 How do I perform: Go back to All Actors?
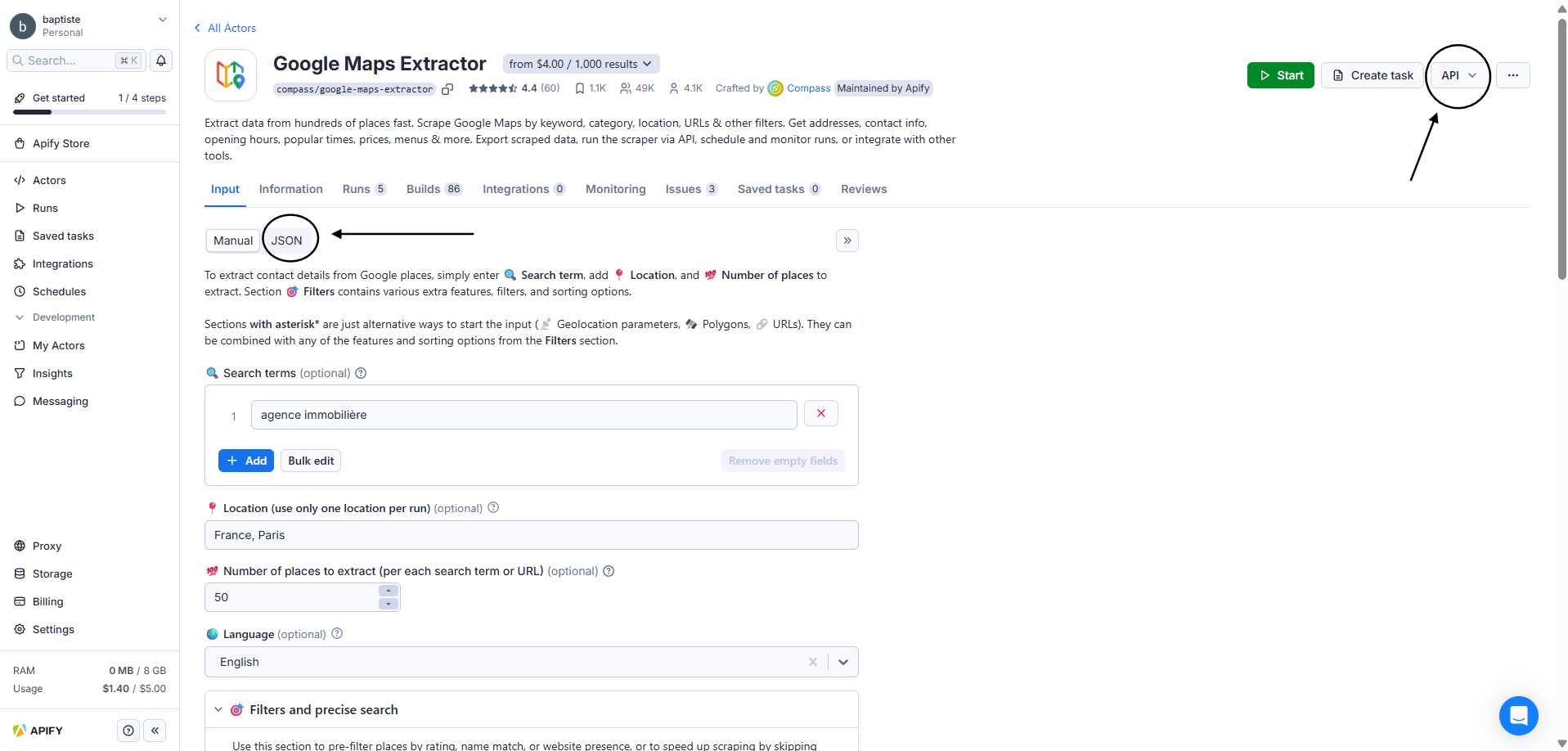point(225,28)
